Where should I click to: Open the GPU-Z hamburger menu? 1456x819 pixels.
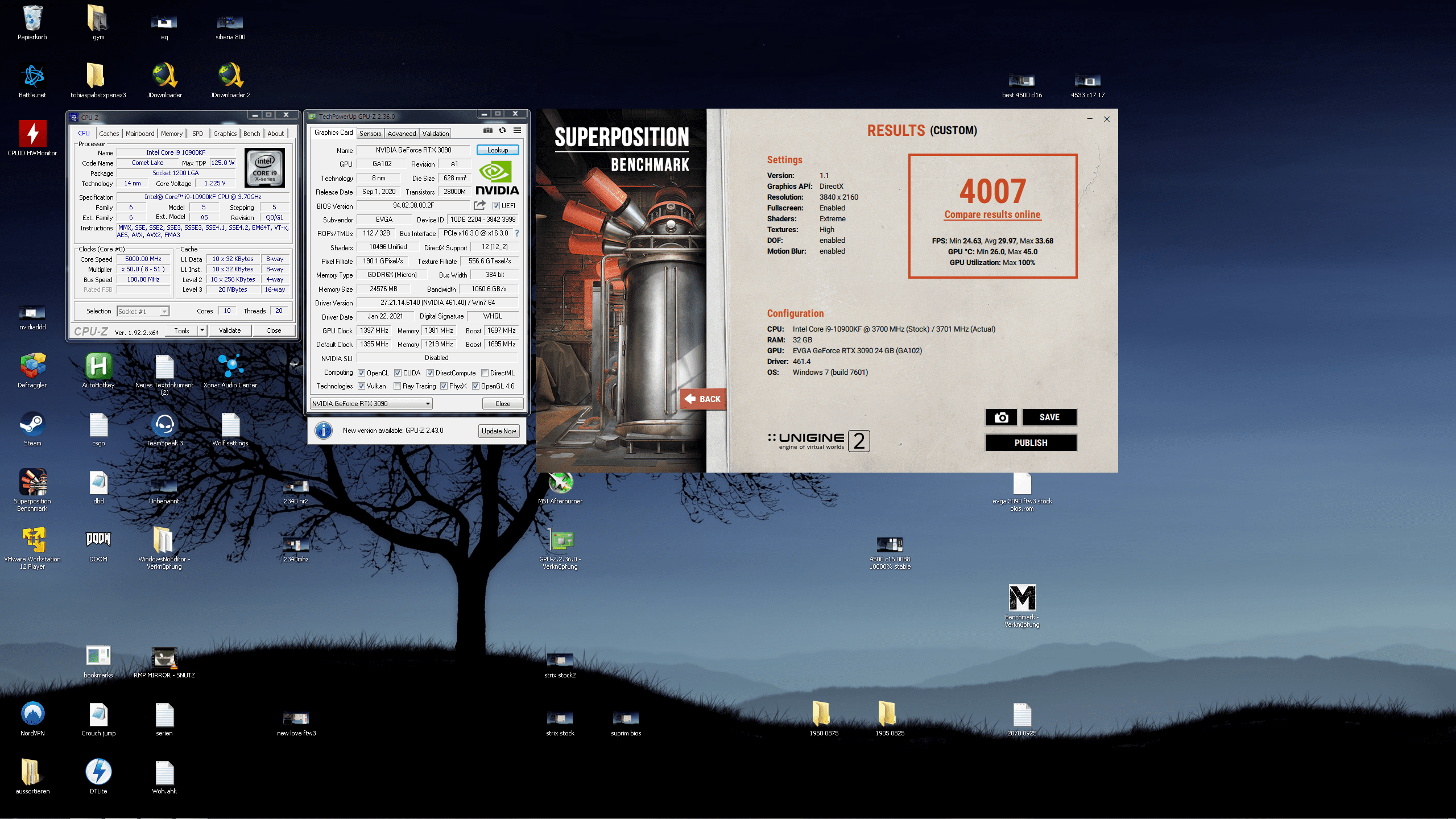517,130
